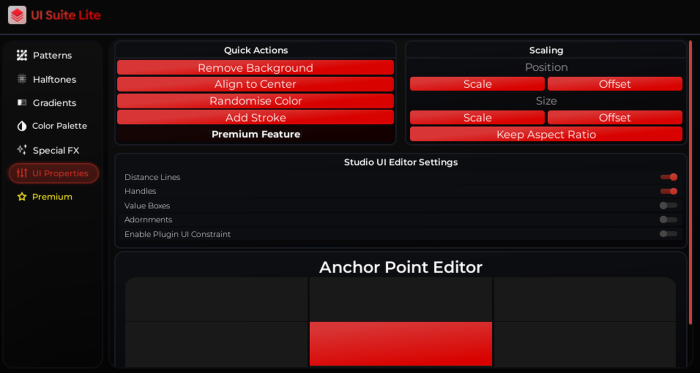Select the Special FX sparkle icon
This screenshot has height=373, width=700.
pyautogui.click(x=22, y=150)
